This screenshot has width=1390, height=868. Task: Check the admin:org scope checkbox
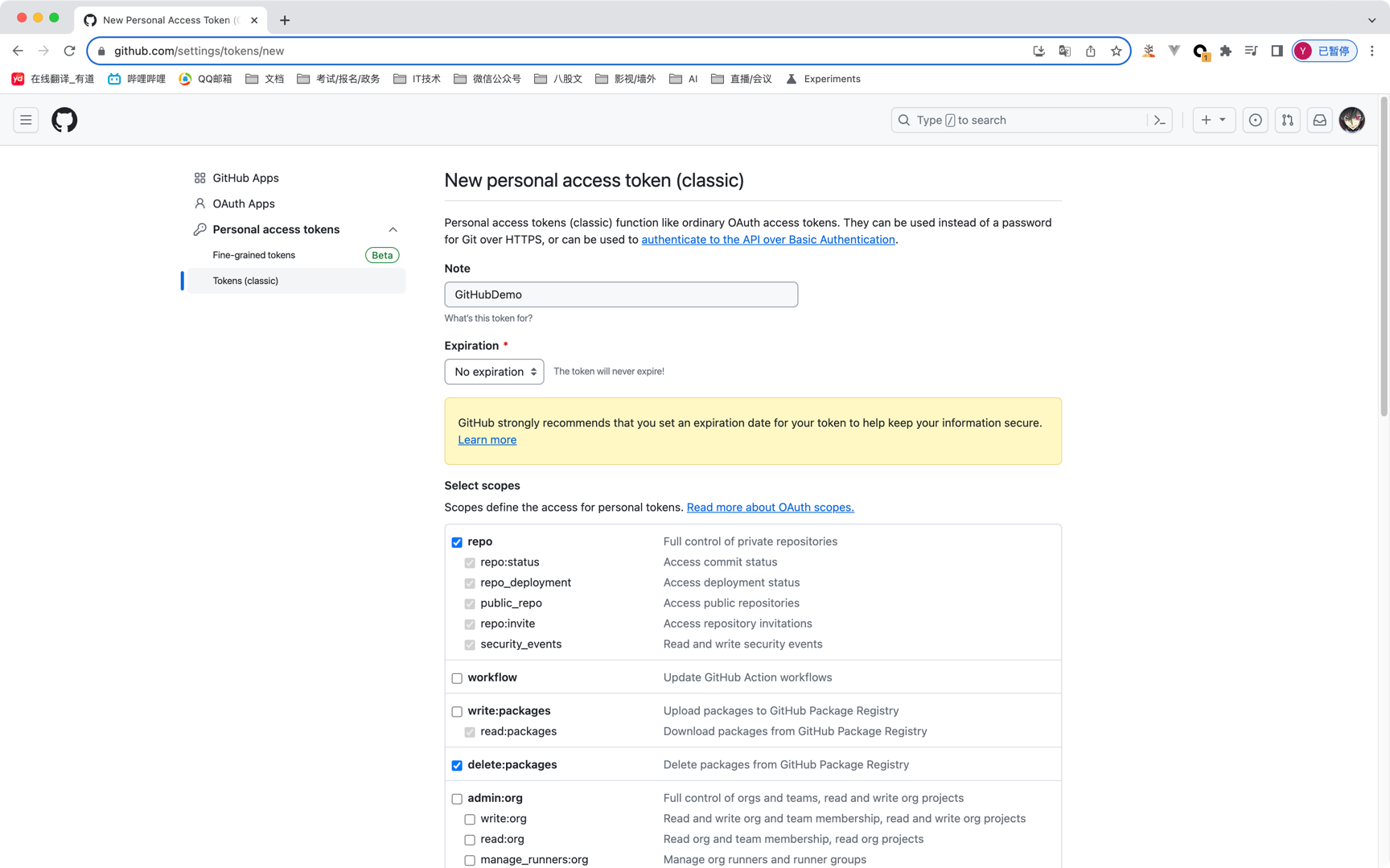(x=457, y=799)
